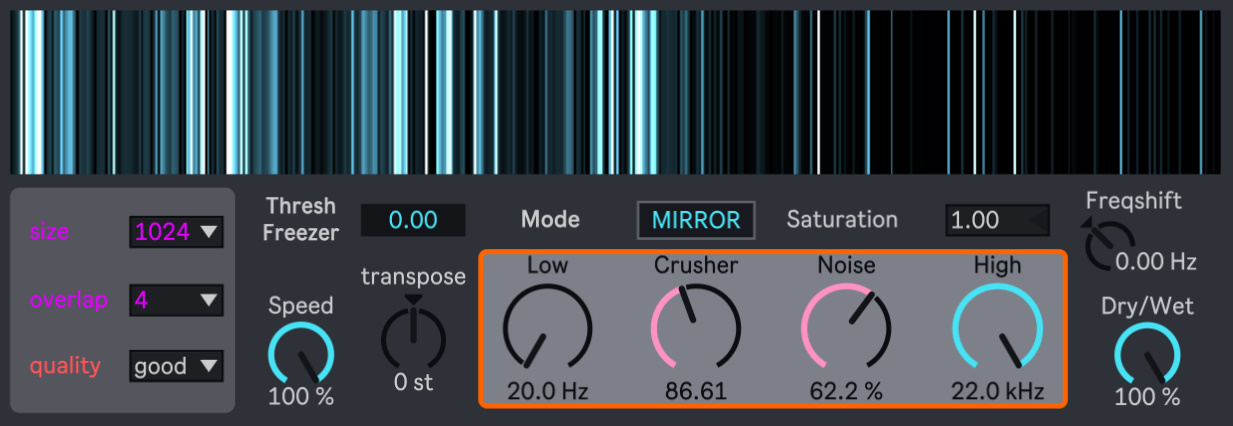Click the pink Crusher knob

[695, 329]
